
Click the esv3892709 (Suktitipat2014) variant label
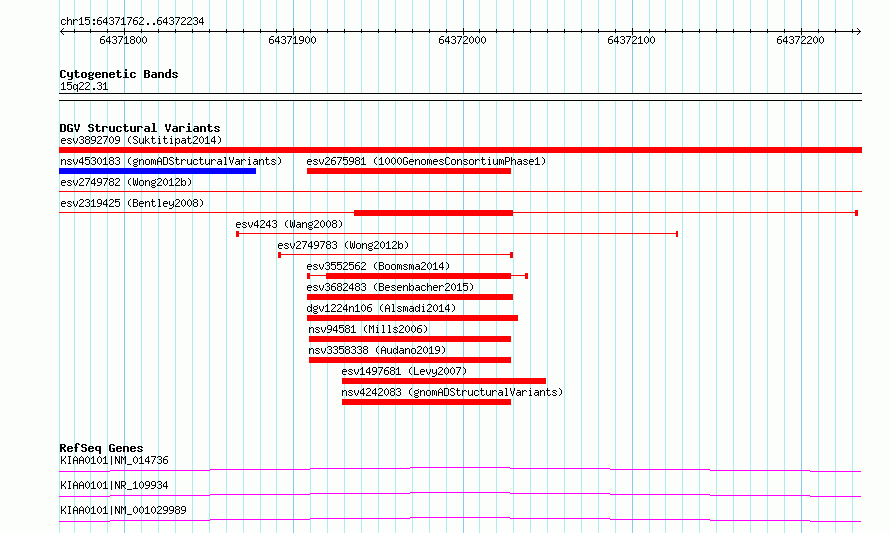[x=141, y=140]
